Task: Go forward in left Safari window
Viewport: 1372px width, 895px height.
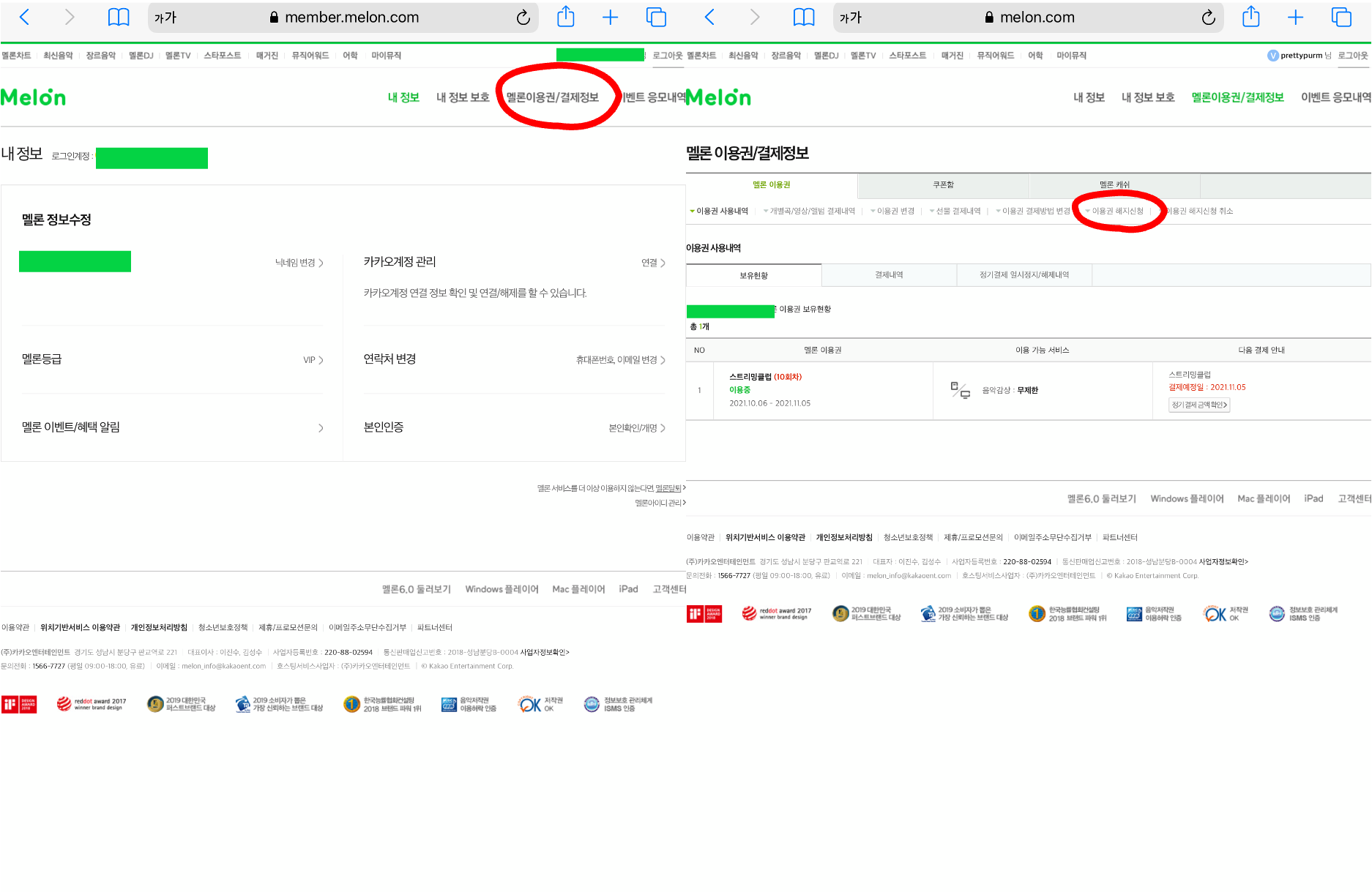Action: 70,18
